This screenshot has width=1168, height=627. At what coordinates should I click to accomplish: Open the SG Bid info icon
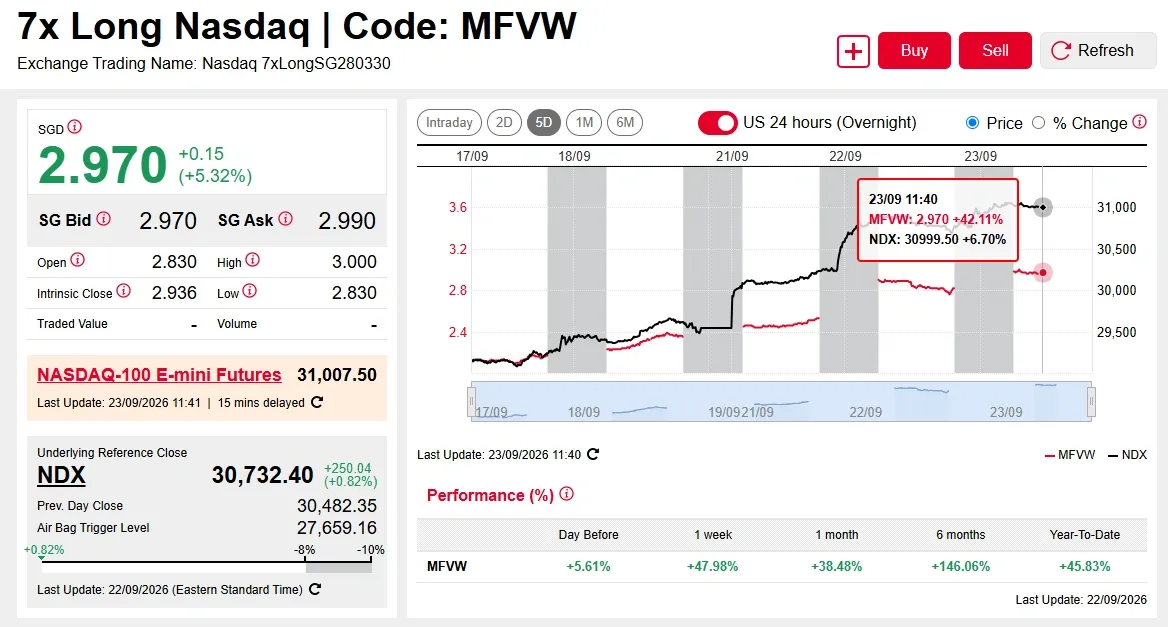pos(104,219)
